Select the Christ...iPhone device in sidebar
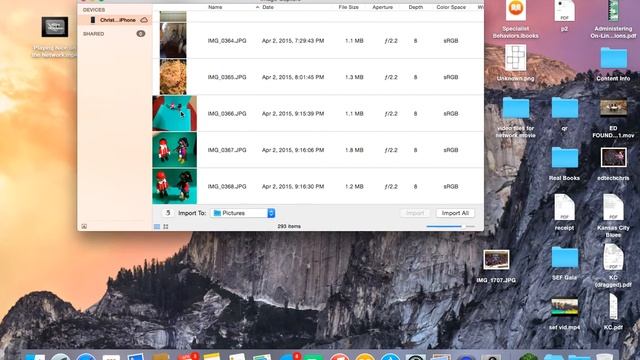 click(x=115, y=20)
